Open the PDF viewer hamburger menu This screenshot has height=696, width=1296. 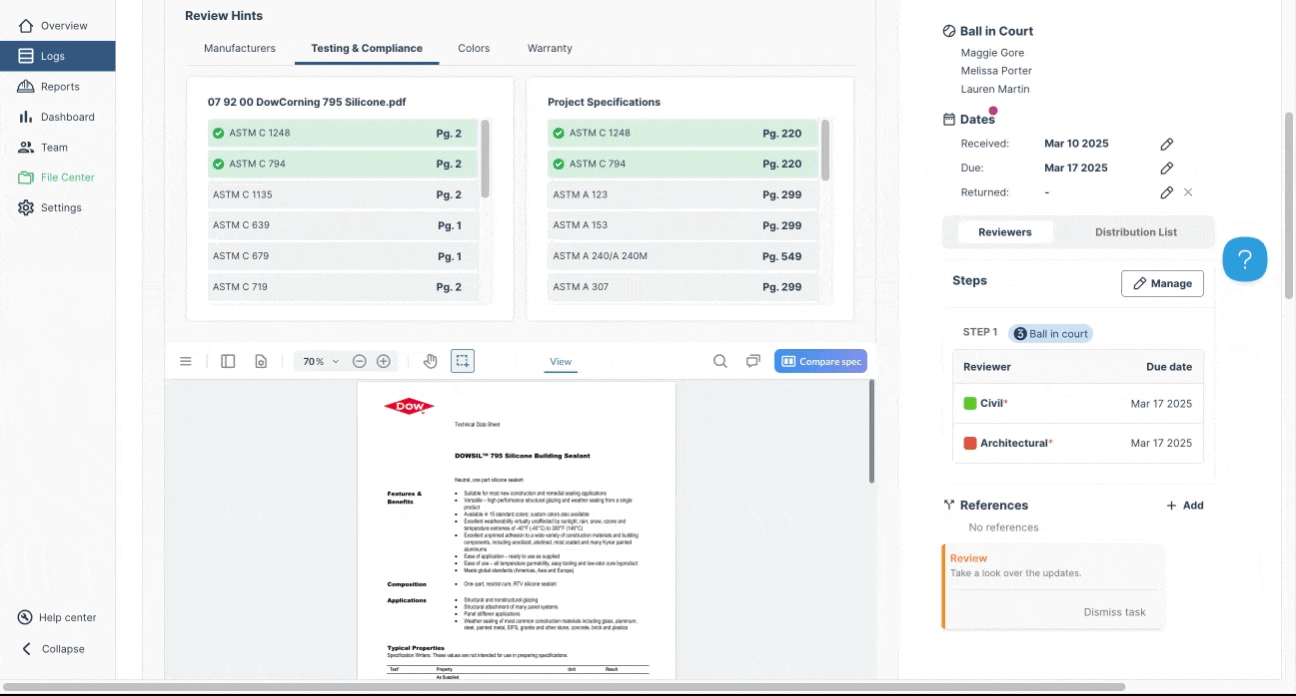click(185, 361)
